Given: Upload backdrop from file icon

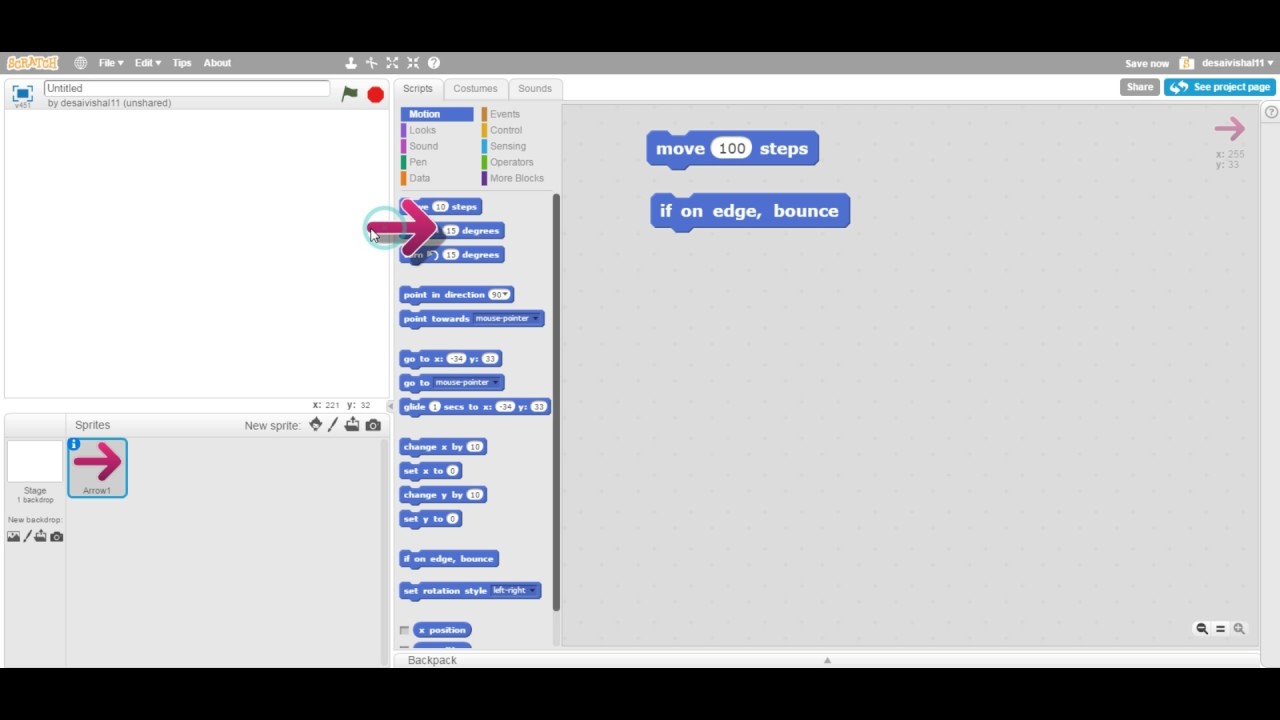Looking at the screenshot, I should (41, 537).
